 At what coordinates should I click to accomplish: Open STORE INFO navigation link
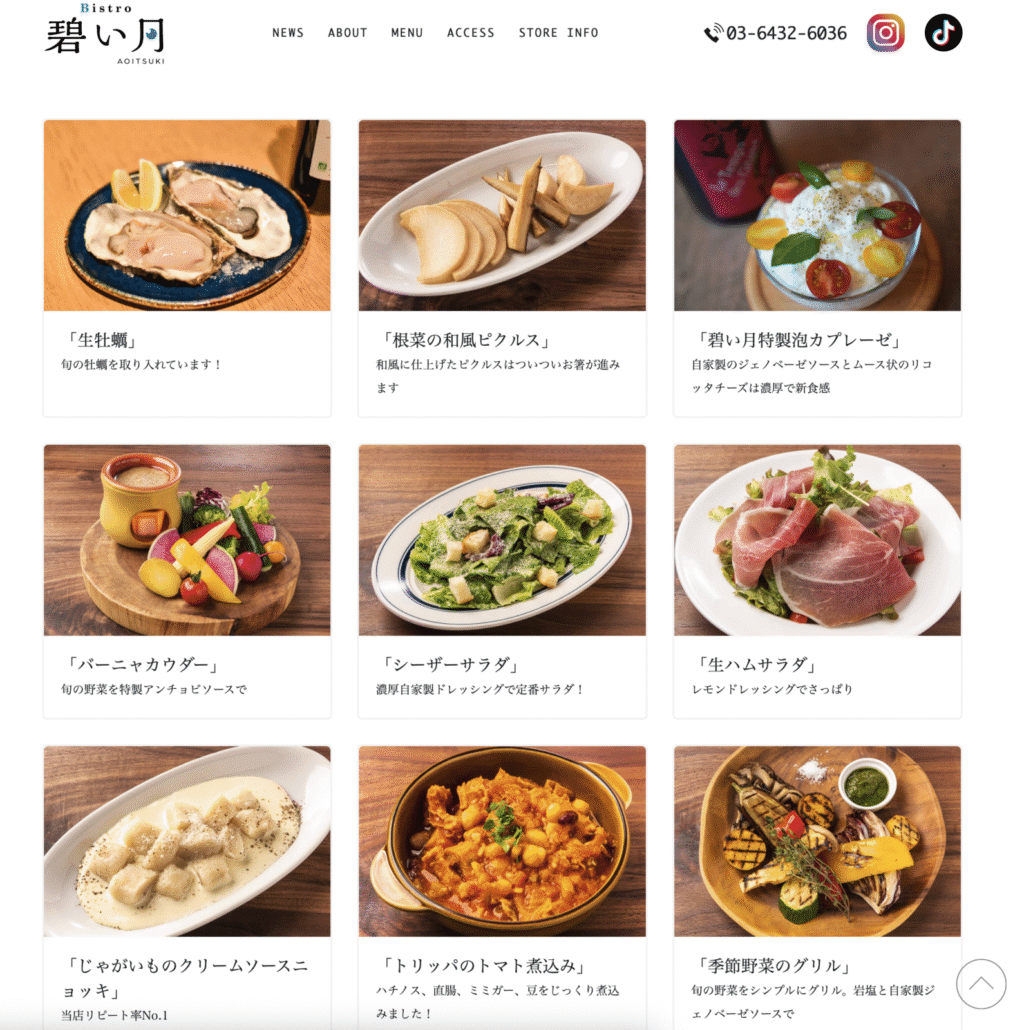[558, 33]
